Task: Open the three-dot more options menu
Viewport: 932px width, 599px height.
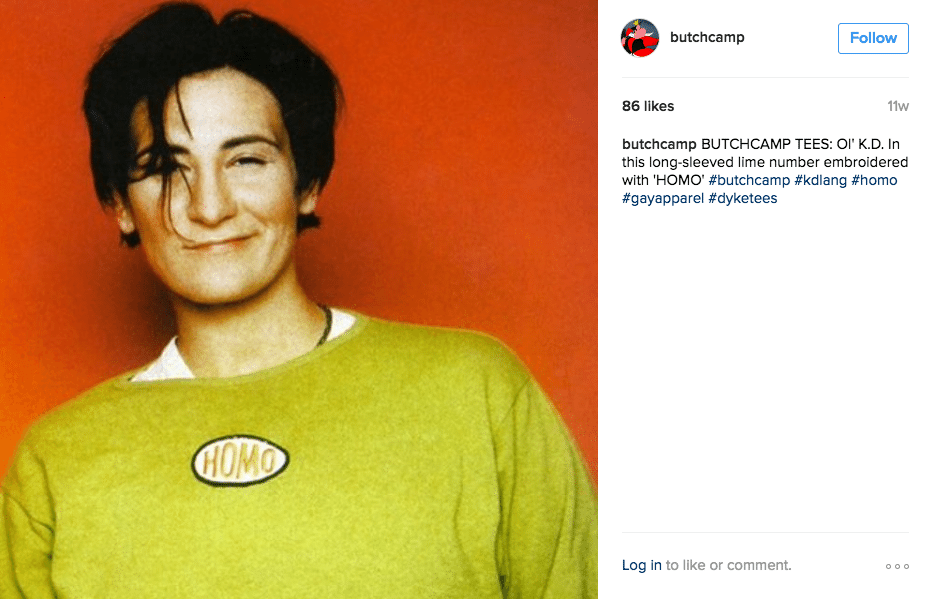Action: 897,566
